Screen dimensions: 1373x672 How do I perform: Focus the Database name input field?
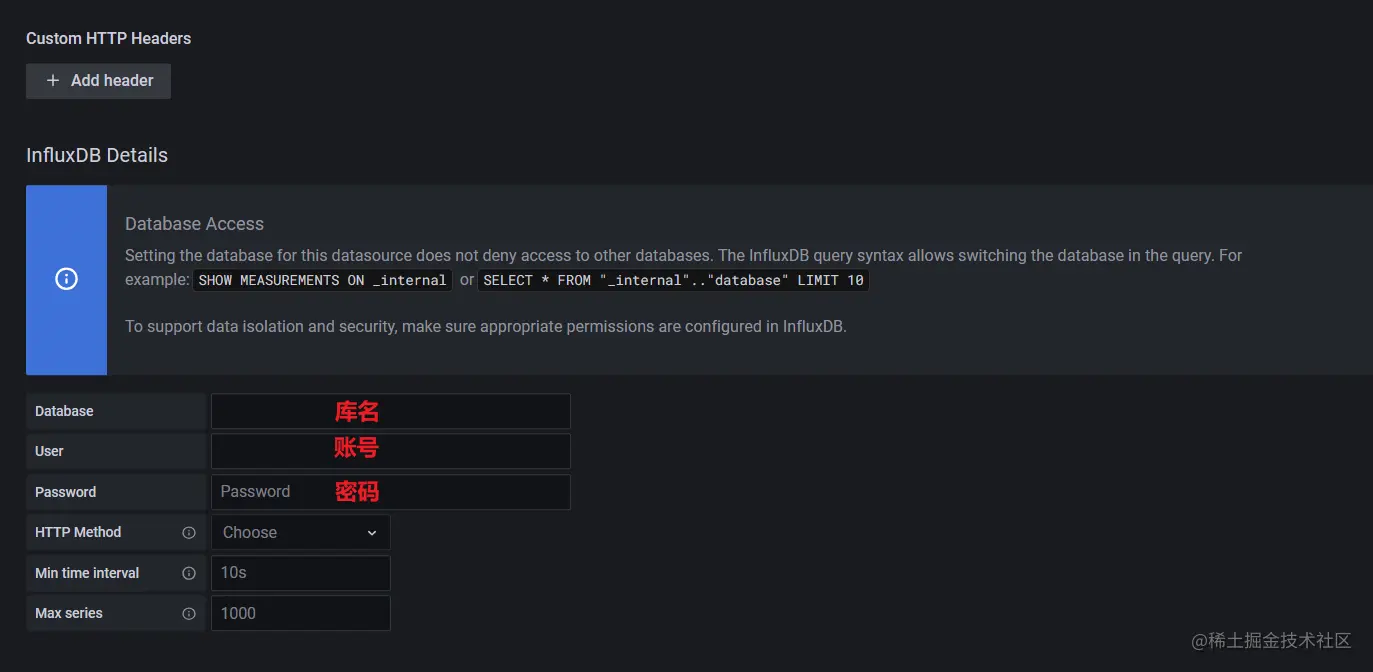391,411
